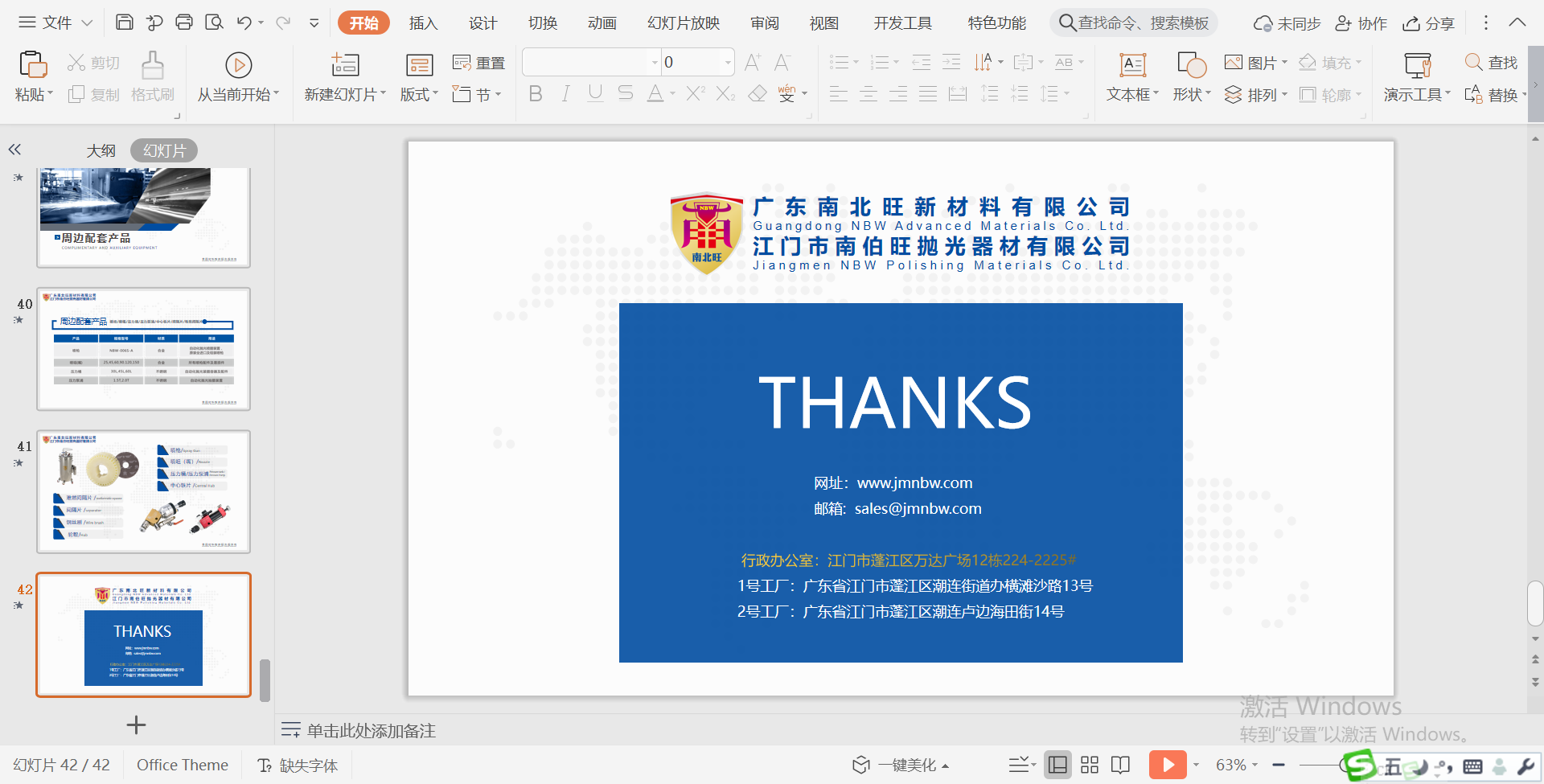Screen dimensions: 1544x784
Task: Open the font size dropdown arrow
Action: click(728, 62)
